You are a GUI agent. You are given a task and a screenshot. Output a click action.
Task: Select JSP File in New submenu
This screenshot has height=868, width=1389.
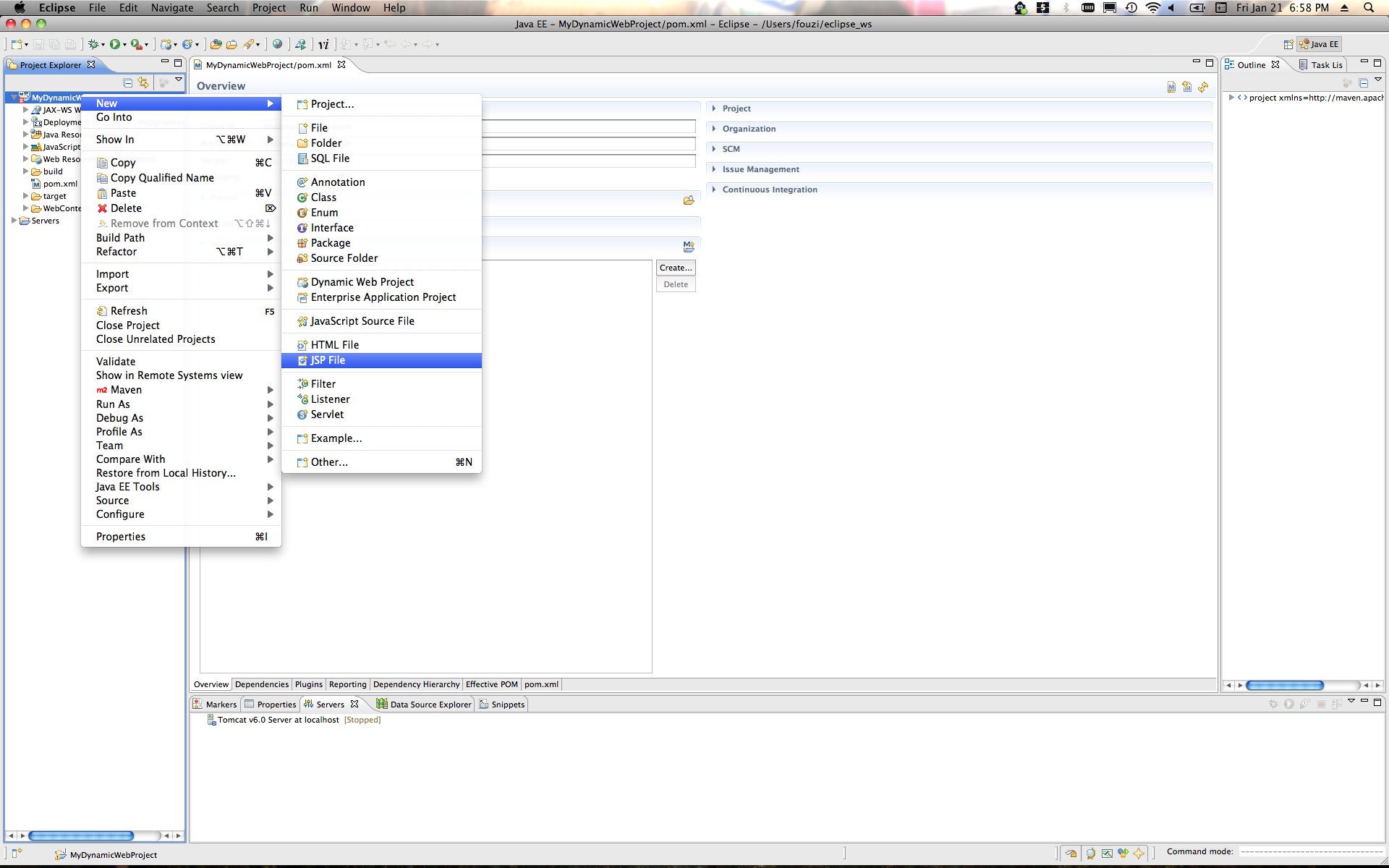click(x=381, y=360)
